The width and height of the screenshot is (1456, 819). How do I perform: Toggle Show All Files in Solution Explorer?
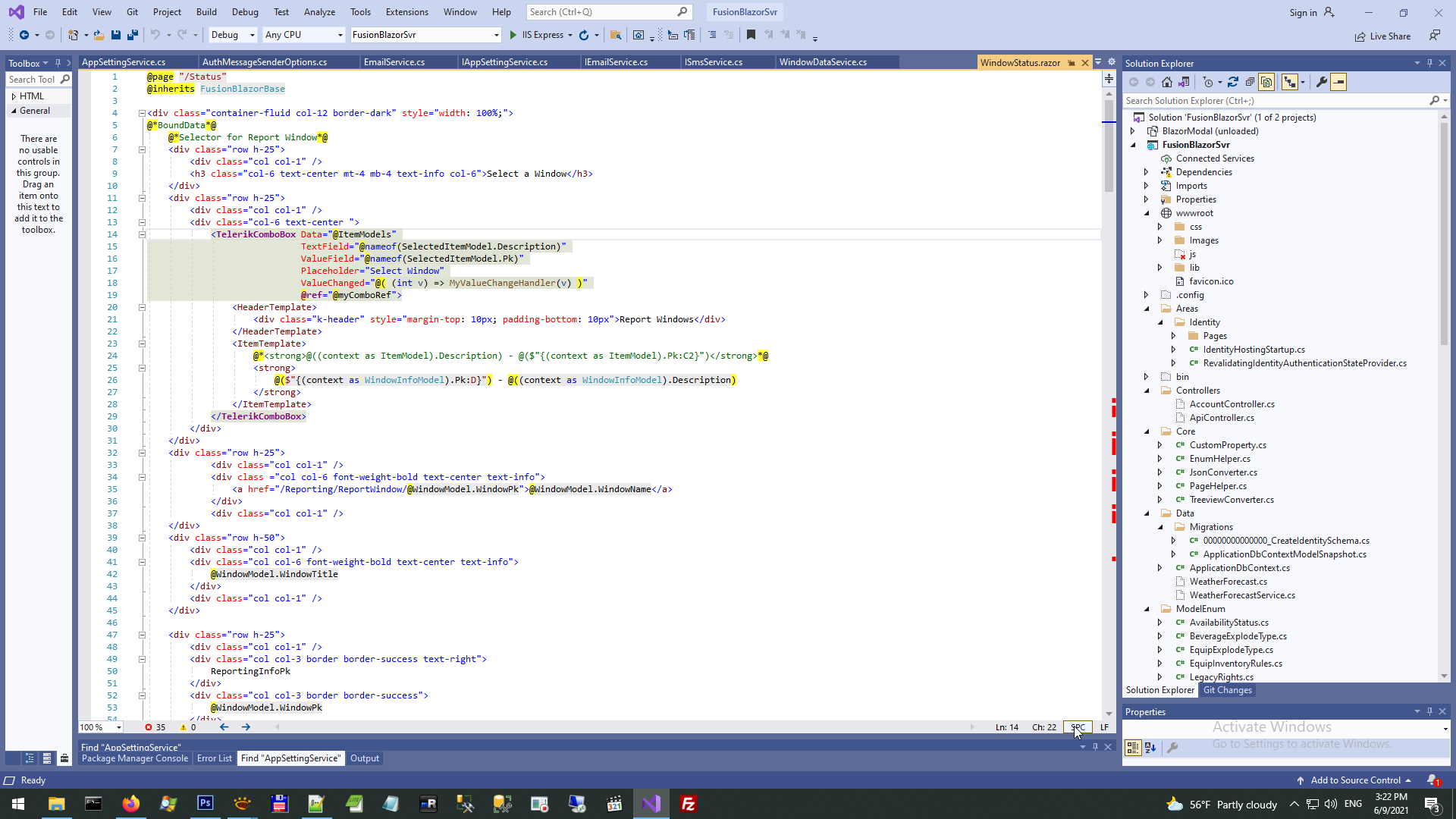1266,82
